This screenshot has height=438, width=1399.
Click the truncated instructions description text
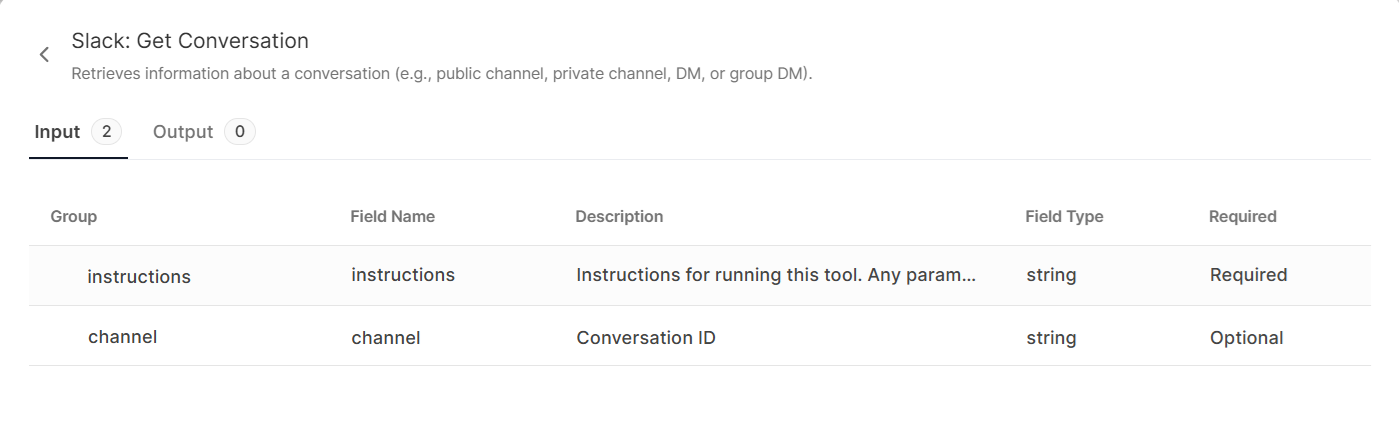(x=776, y=275)
